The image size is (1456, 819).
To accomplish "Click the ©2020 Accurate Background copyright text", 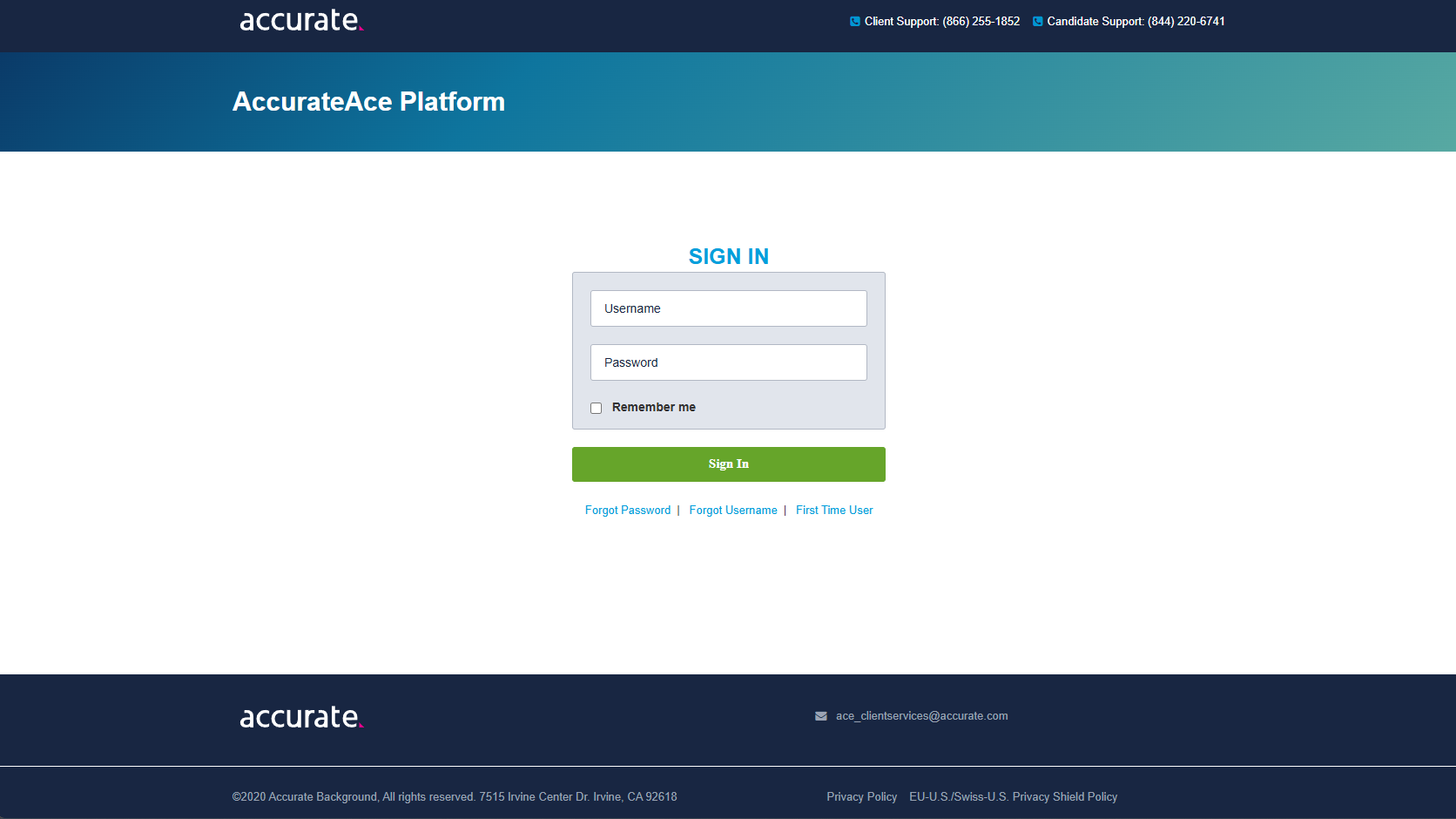I will pyautogui.click(x=455, y=797).
